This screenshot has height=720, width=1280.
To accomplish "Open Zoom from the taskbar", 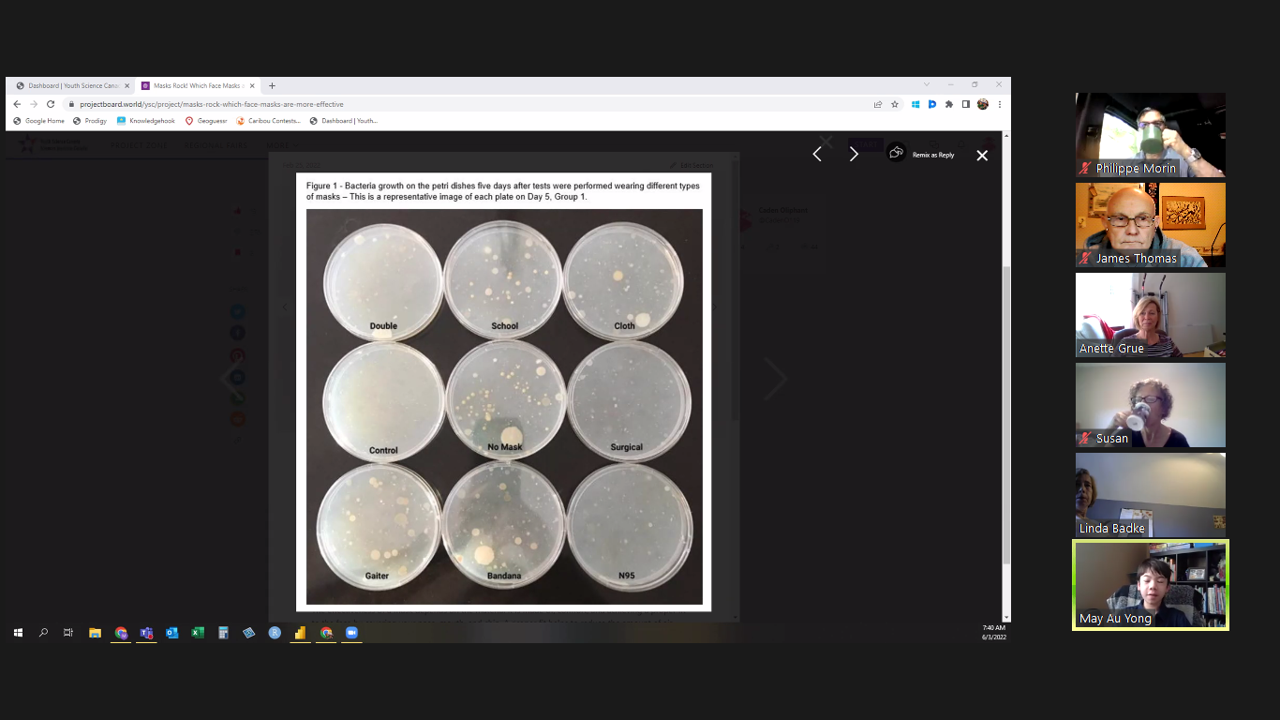I will click(352, 633).
